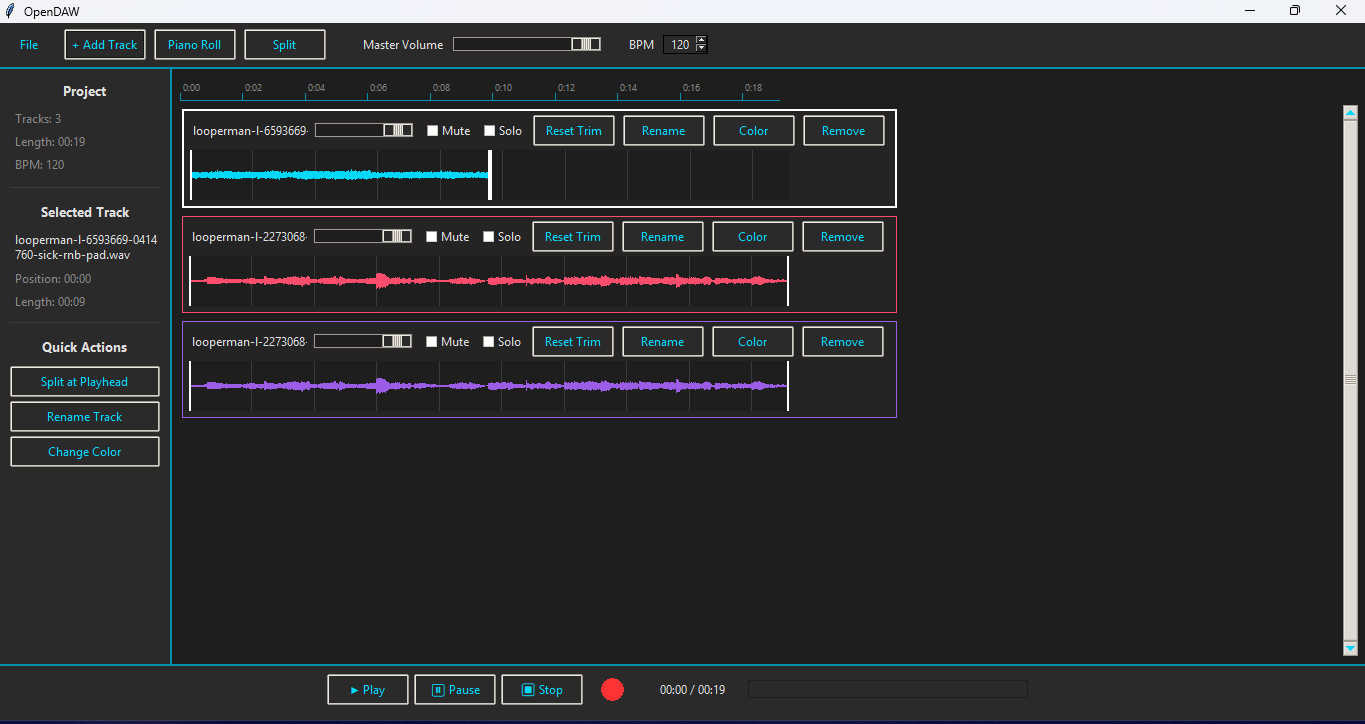Click the red track's volume slider
Screen dimensions: 1365x724
pos(363,236)
